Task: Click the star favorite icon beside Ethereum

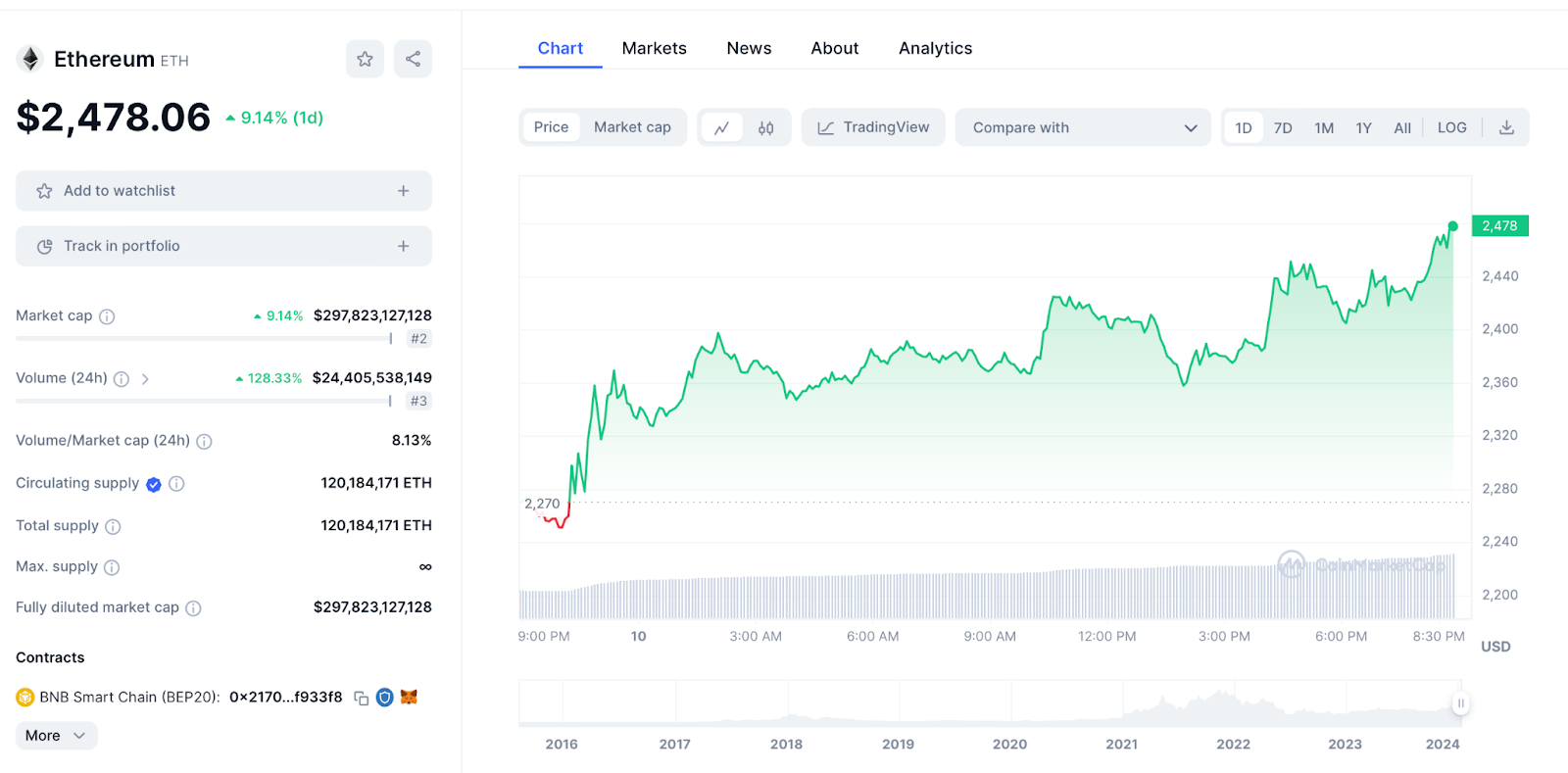Action: (365, 59)
